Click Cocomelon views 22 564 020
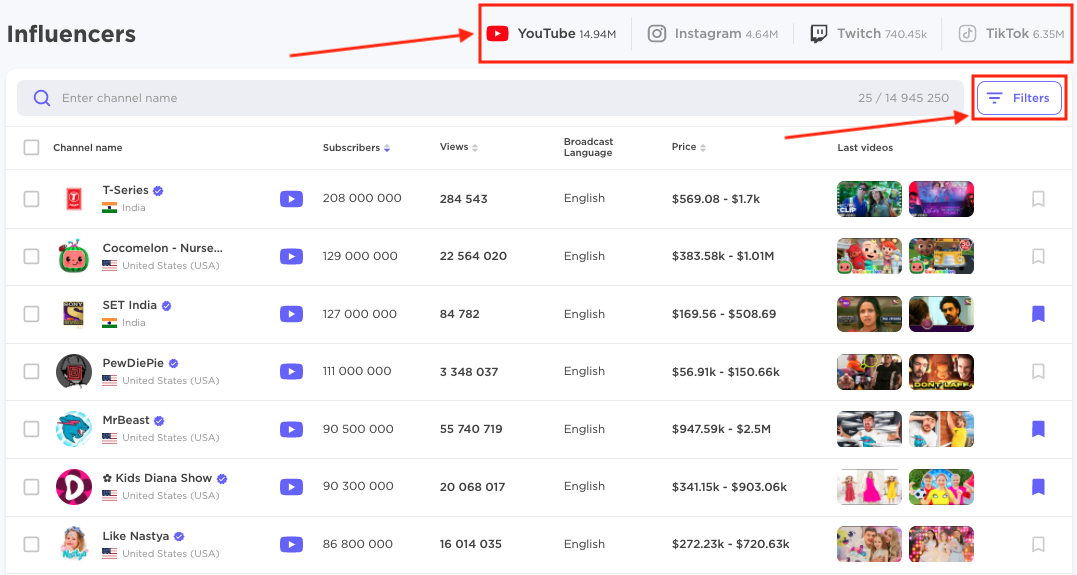Image resolution: width=1077 pixels, height=575 pixels. [x=473, y=256]
